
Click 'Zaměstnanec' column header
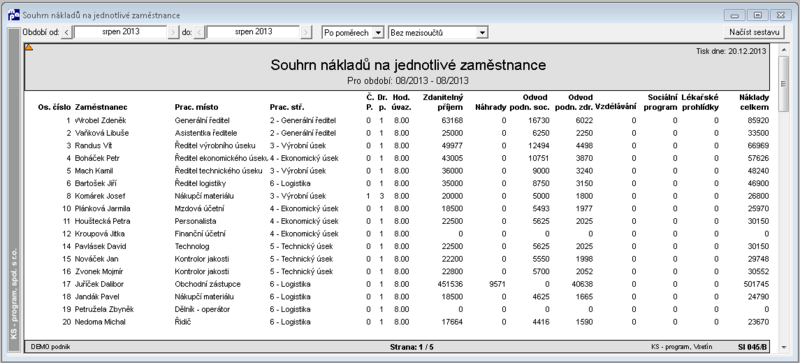point(101,107)
